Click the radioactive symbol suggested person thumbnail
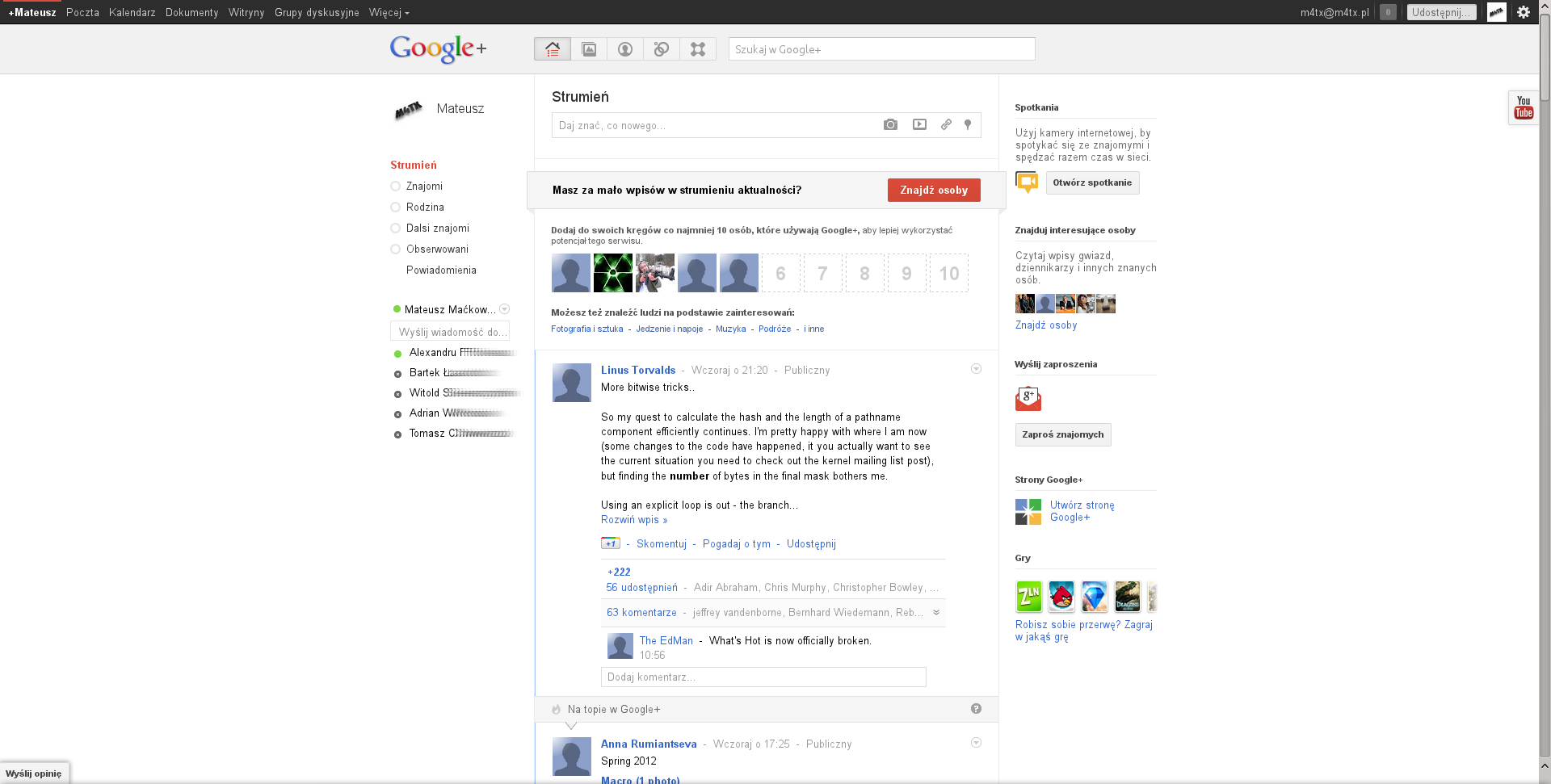 (613, 273)
